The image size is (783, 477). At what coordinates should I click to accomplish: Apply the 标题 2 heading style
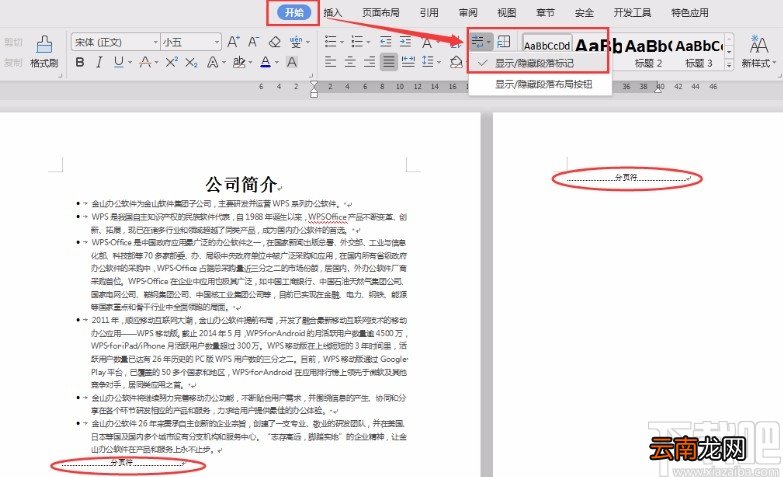(x=648, y=52)
